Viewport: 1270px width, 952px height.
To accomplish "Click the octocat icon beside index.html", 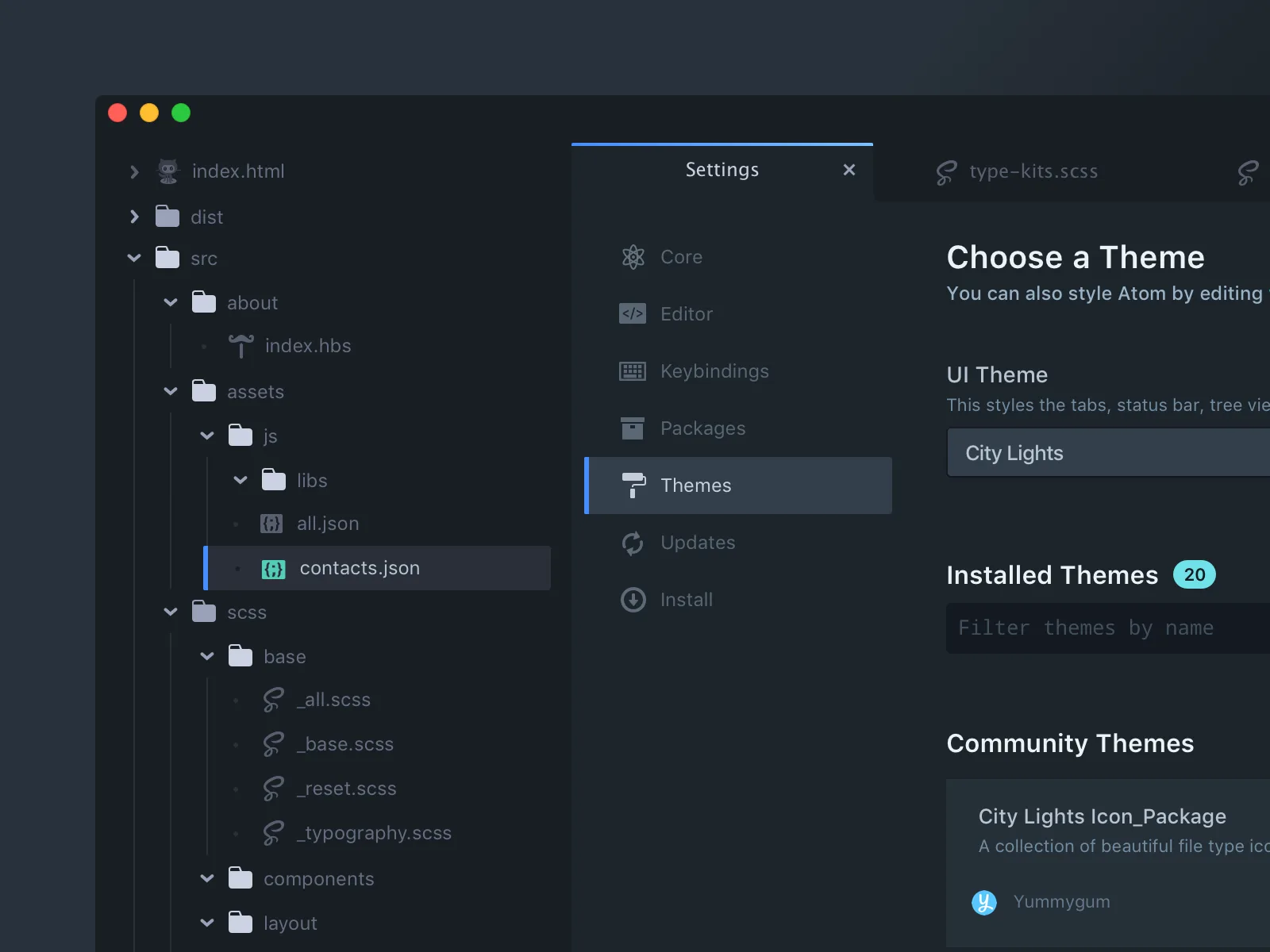I will tap(168, 171).
